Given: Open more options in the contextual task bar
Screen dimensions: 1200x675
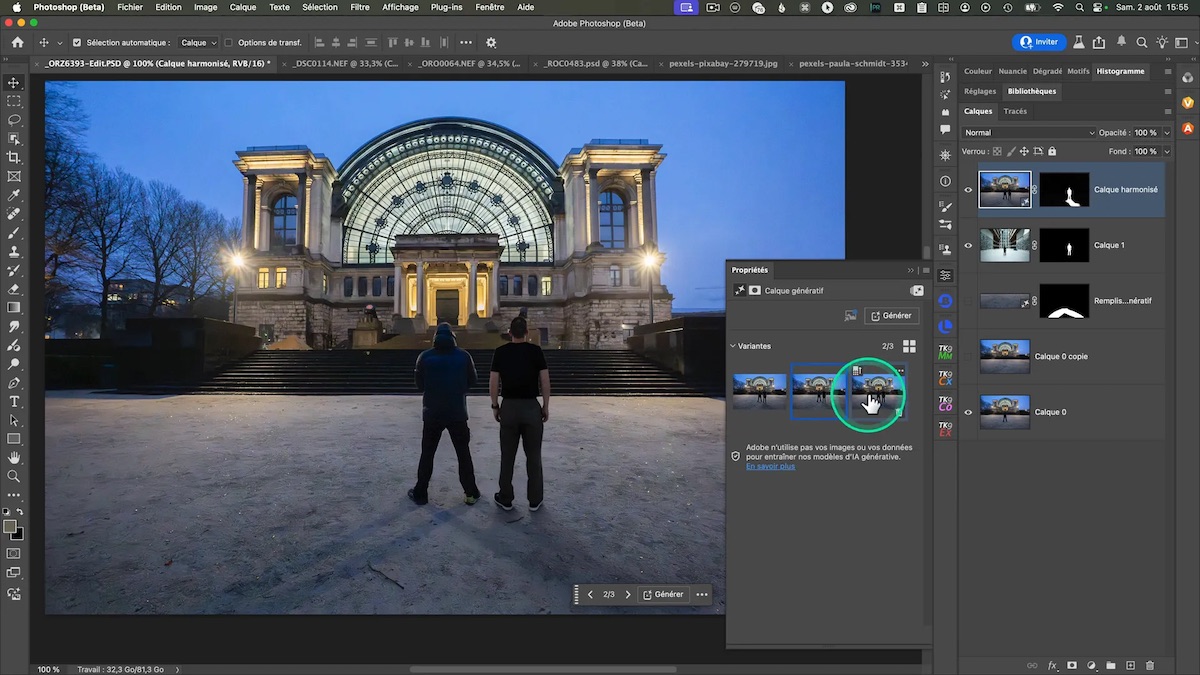Looking at the screenshot, I should (x=702, y=594).
